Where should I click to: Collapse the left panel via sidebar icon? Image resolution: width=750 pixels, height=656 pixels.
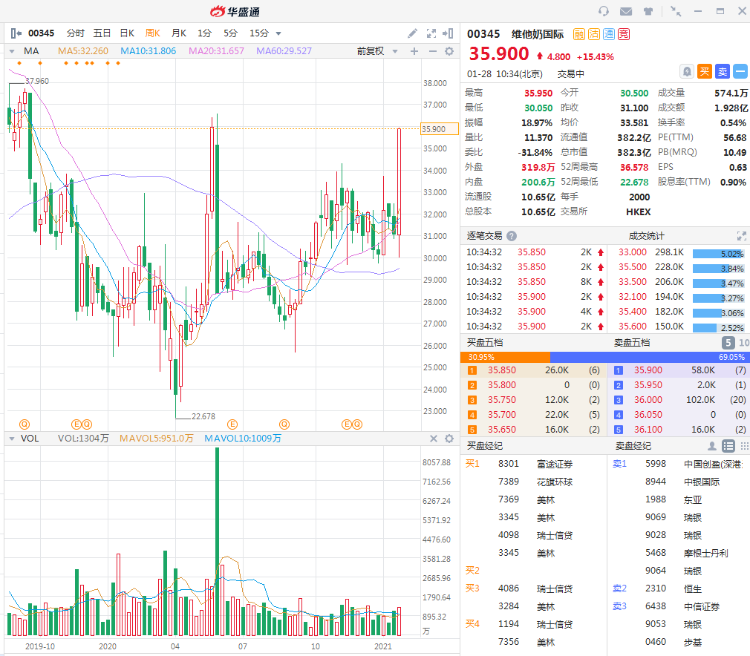pyautogui.click(x=16, y=33)
